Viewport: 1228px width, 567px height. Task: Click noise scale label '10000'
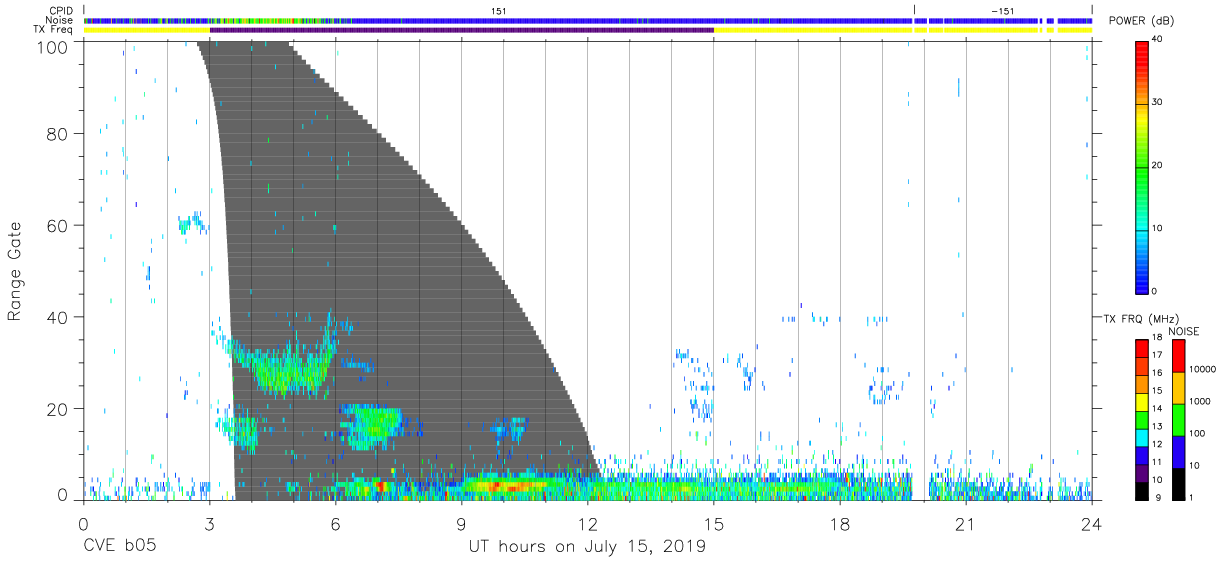(x=1202, y=369)
